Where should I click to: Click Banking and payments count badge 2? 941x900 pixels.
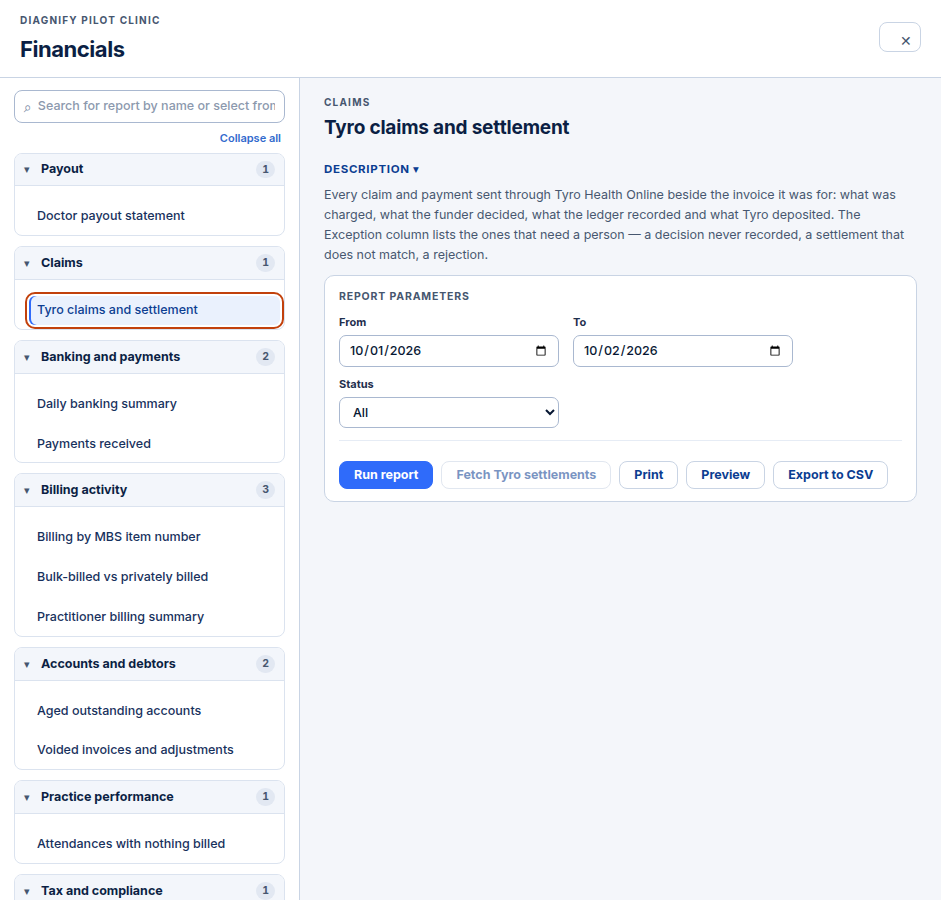(x=265, y=357)
